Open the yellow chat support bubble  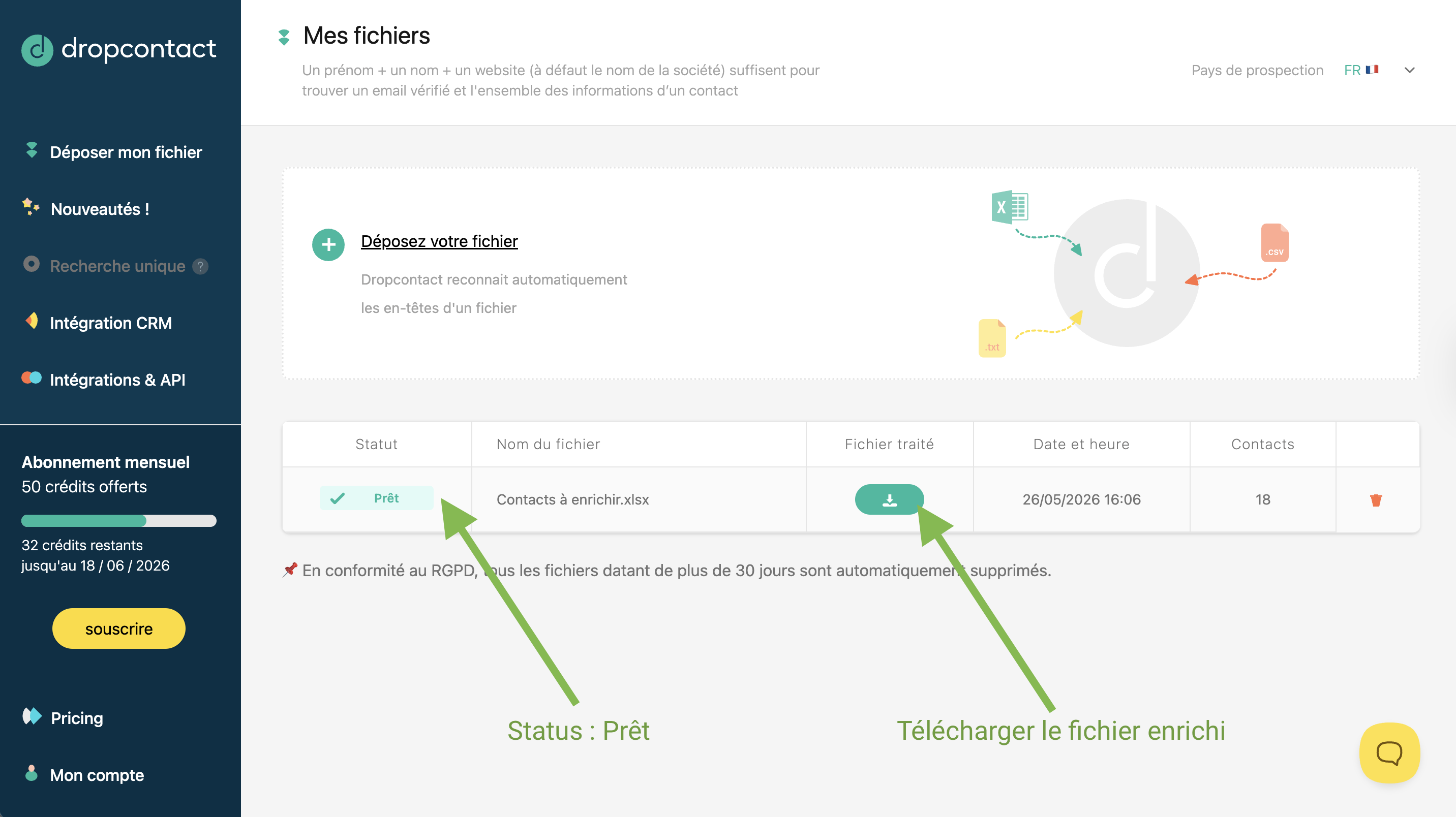(x=1390, y=753)
